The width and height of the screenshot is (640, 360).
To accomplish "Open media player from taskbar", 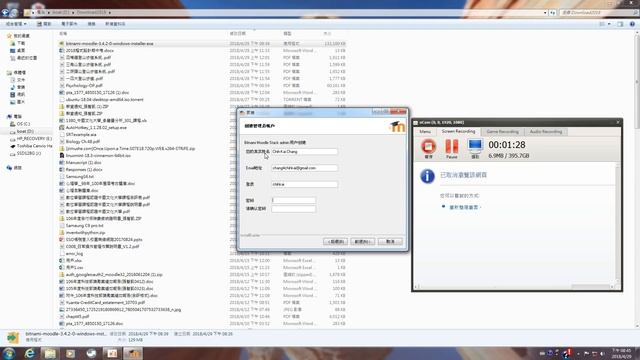I will 71,353.
